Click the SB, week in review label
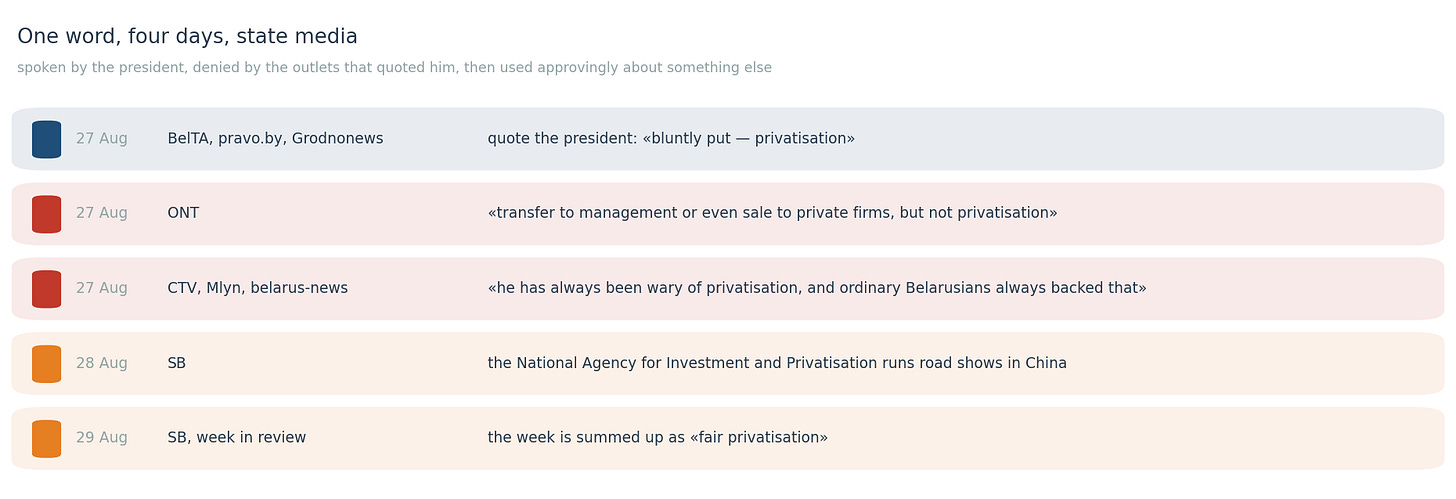The height and width of the screenshot is (499, 1456). coord(237,438)
